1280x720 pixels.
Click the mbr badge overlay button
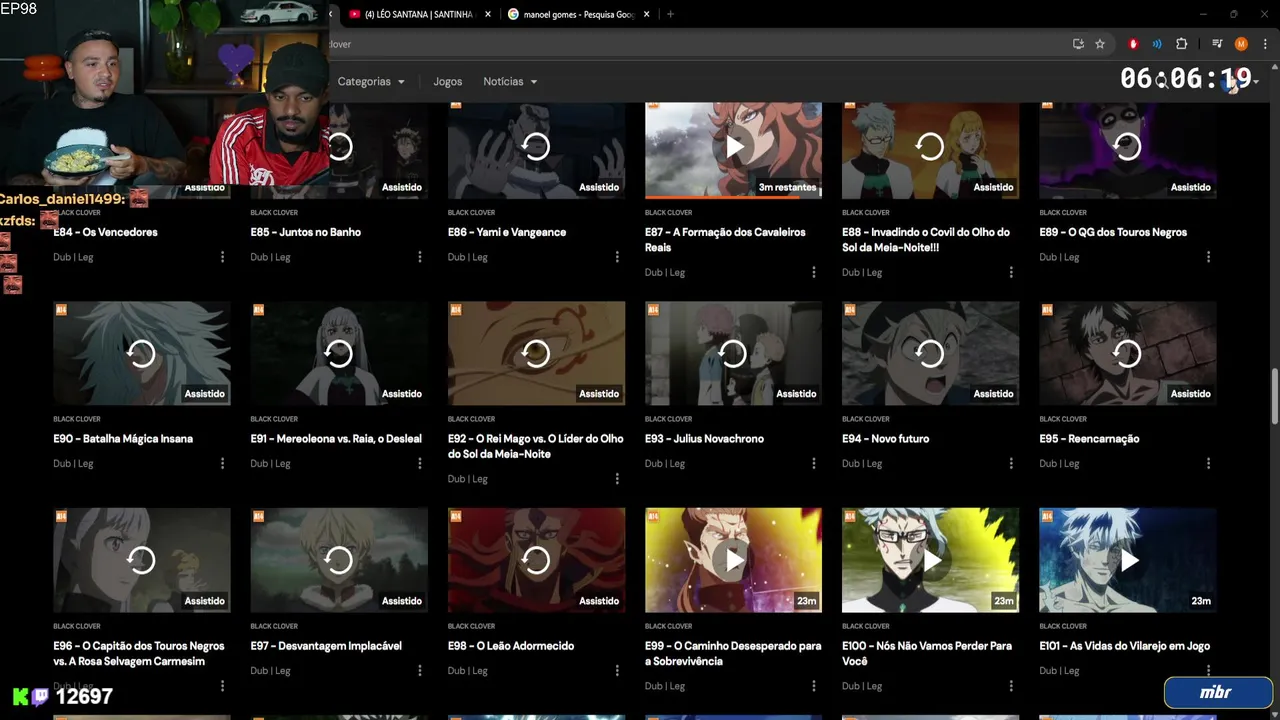tap(1216, 692)
